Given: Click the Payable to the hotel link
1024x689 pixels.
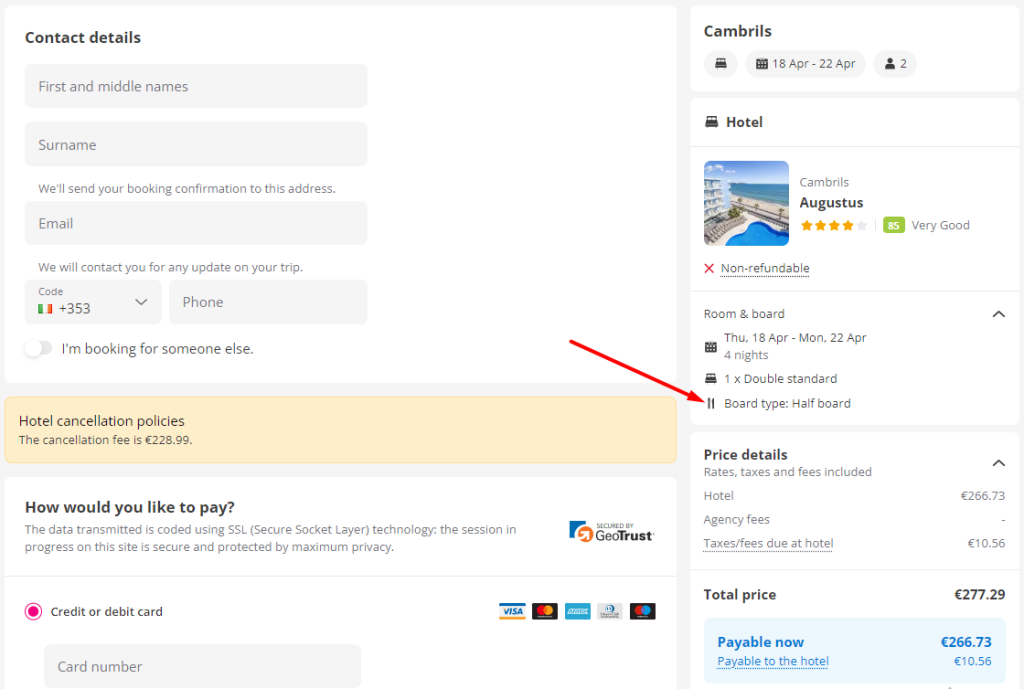Looking at the screenshot, I should coord(773,661).
